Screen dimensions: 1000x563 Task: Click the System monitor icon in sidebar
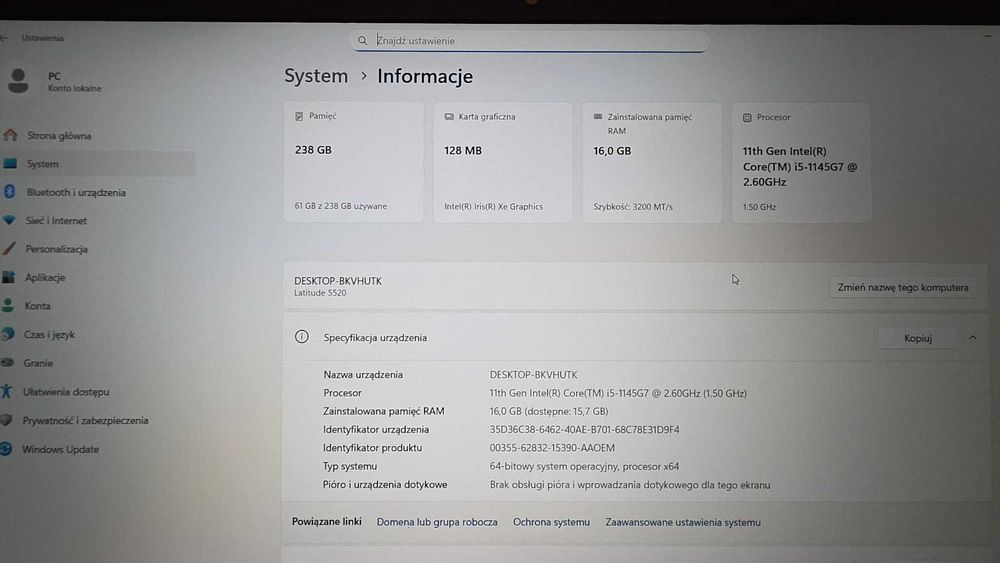pyautogui.click(x=10, y=164)
